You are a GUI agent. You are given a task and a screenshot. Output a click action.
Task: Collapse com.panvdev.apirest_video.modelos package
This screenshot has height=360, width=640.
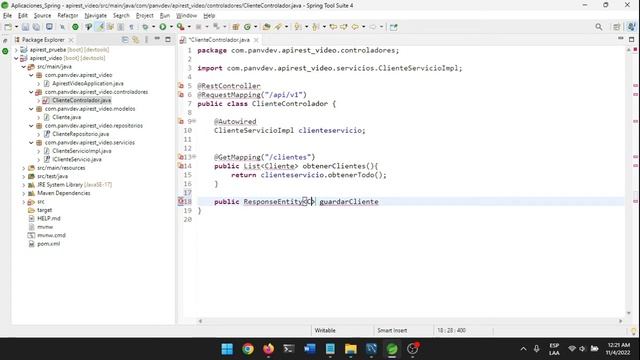(31, 109)
